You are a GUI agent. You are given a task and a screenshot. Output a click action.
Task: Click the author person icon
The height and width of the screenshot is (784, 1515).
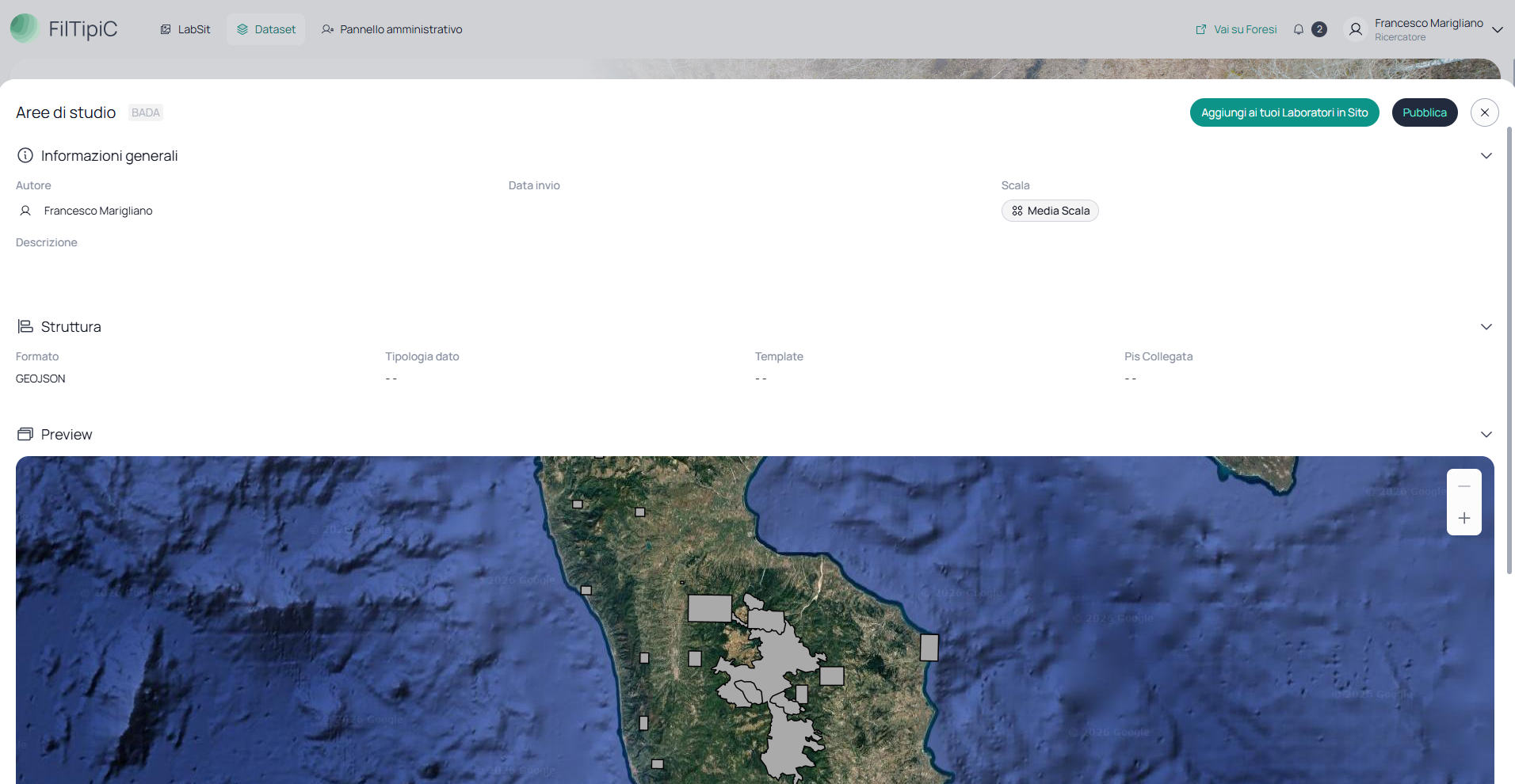pos(25,211)
